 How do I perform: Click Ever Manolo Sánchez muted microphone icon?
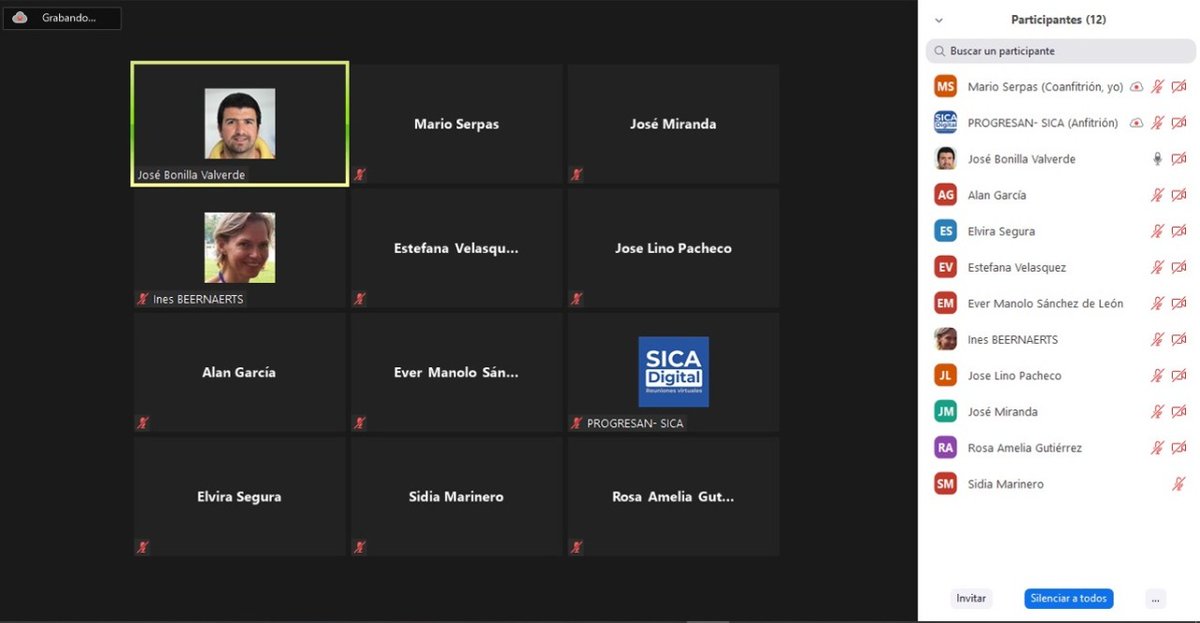1158,303
